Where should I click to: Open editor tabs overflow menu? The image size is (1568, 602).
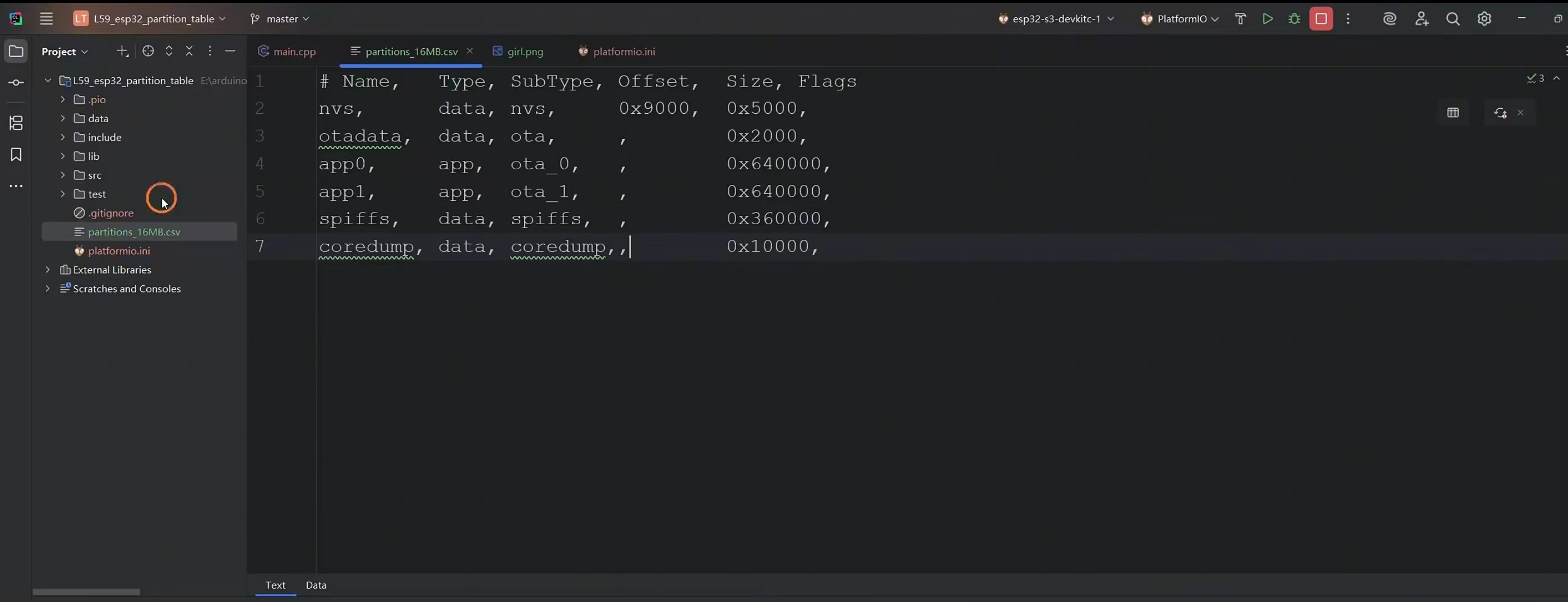tap(1565, 51)
